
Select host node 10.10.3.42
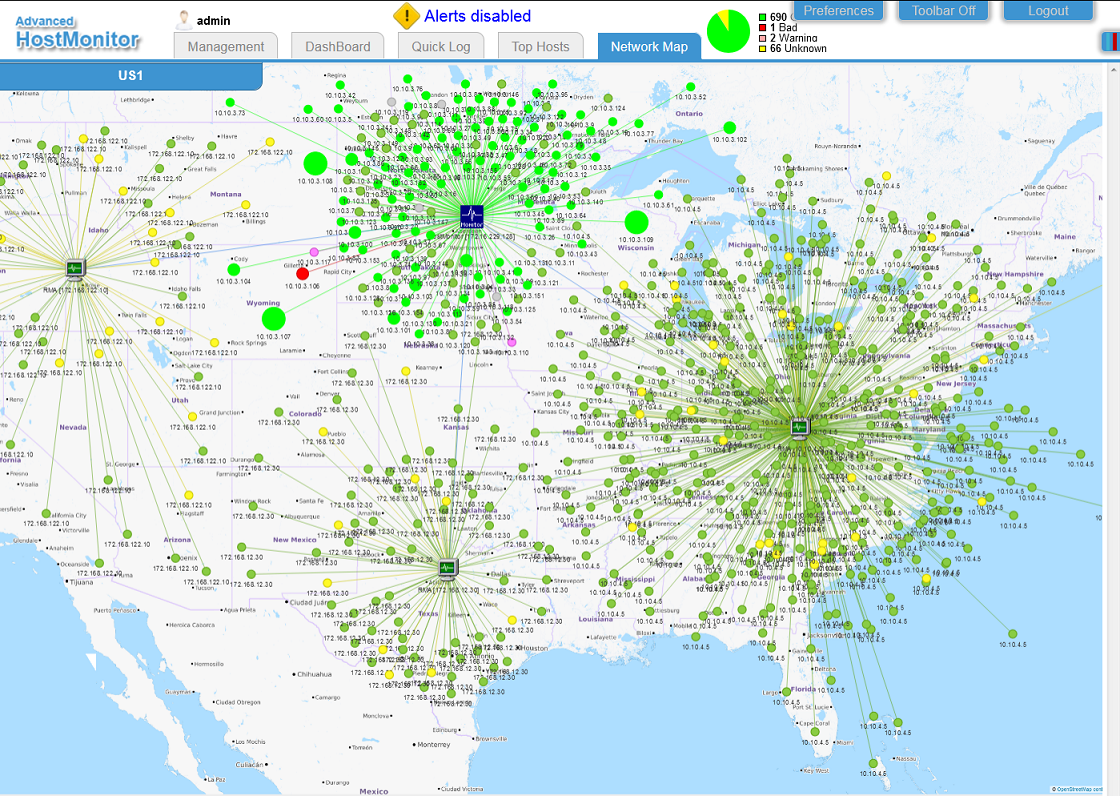tap(341, 86)
